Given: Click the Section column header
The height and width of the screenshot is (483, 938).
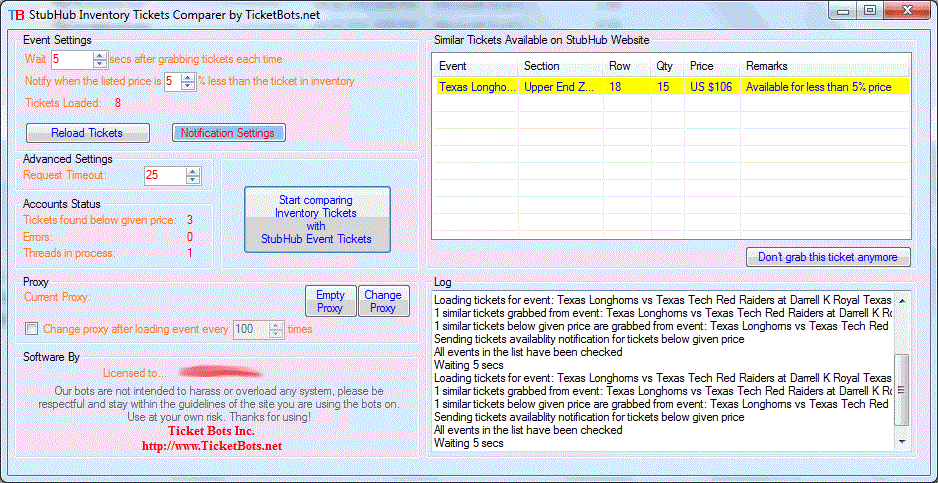Looking at the screenshot, I should (x=561, y=66).
